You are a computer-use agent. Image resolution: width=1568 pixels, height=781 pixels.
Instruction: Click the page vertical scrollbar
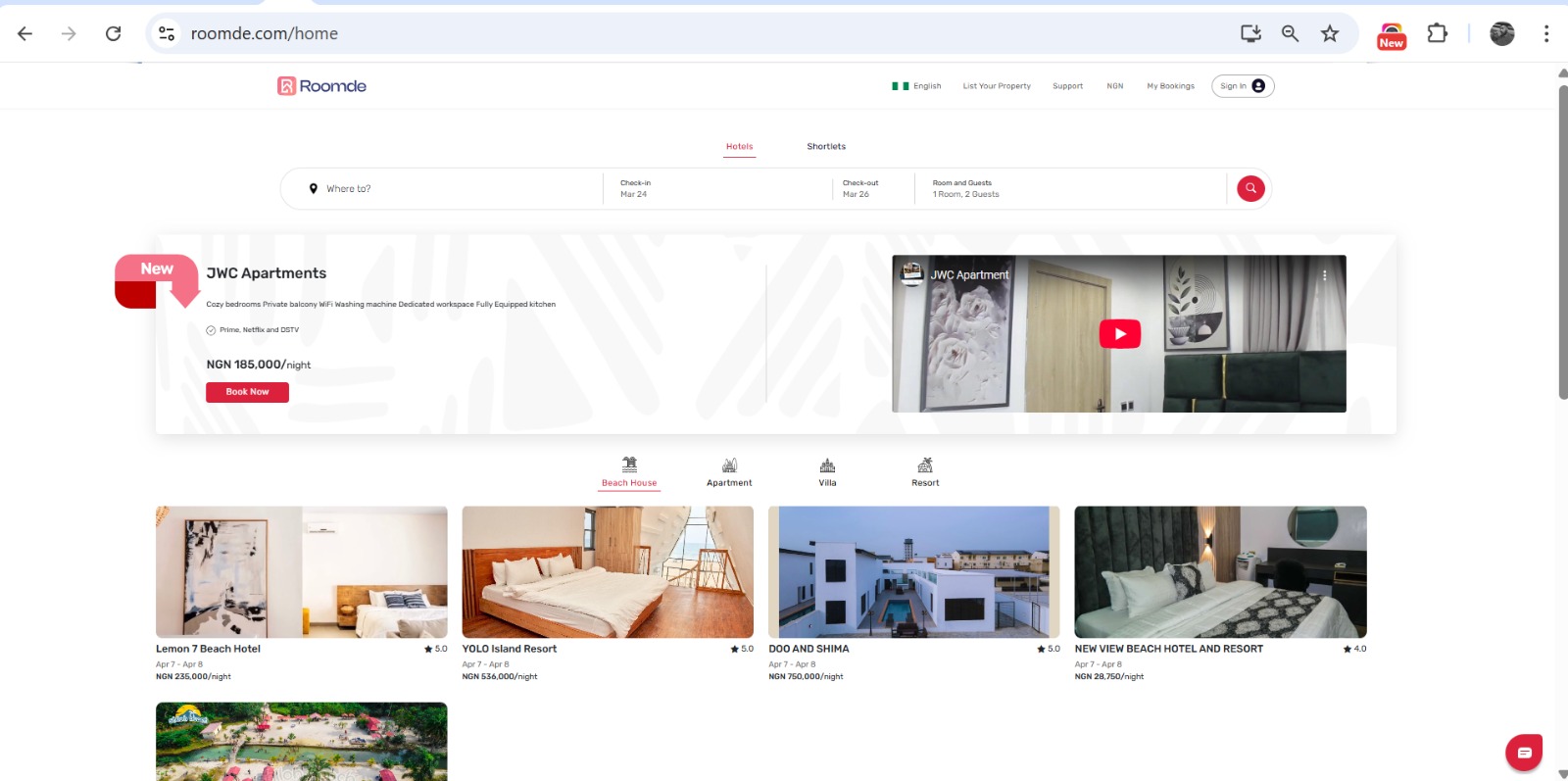coord(1562,242)
